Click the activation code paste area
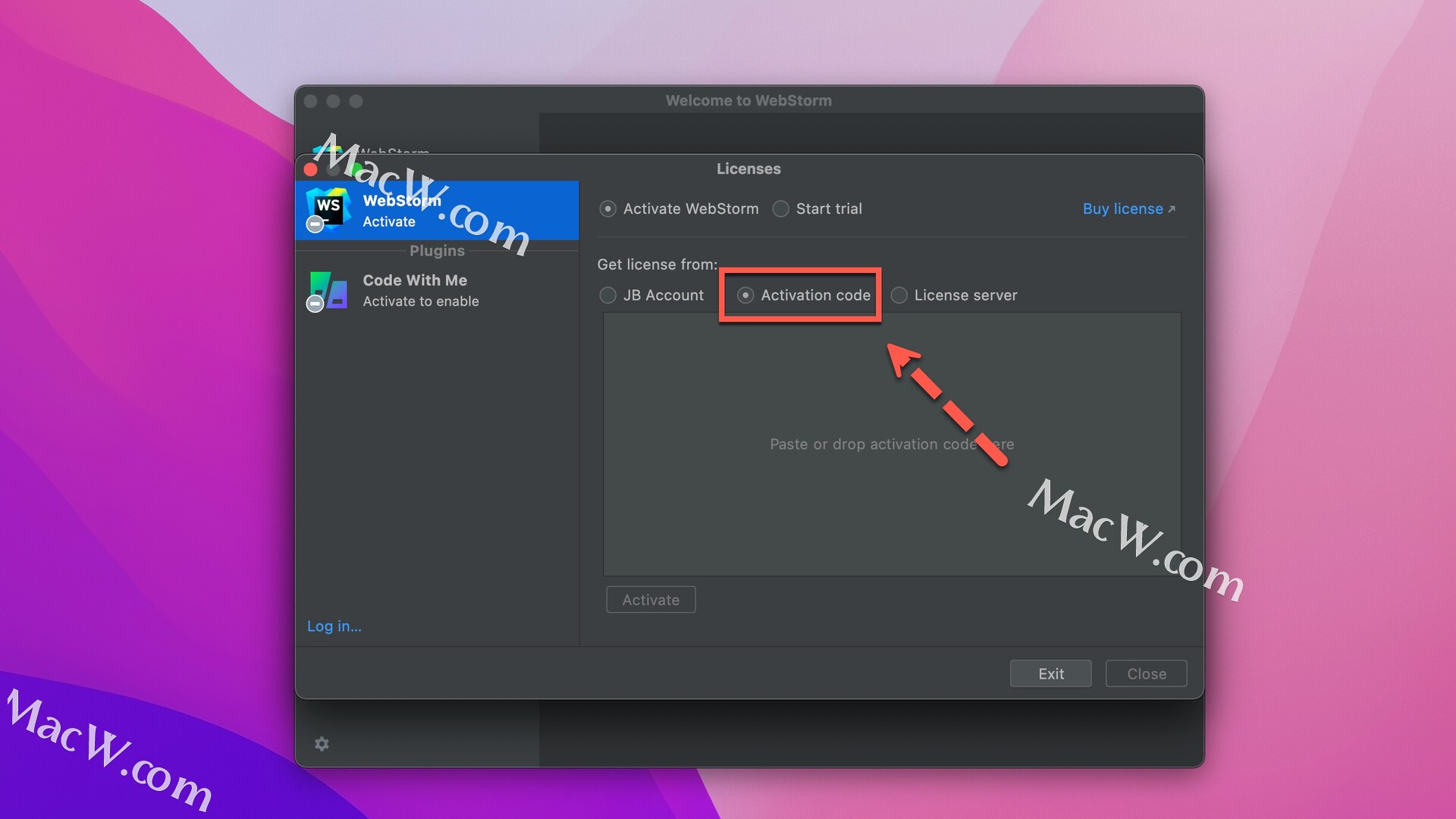 [x=892, y=444]
